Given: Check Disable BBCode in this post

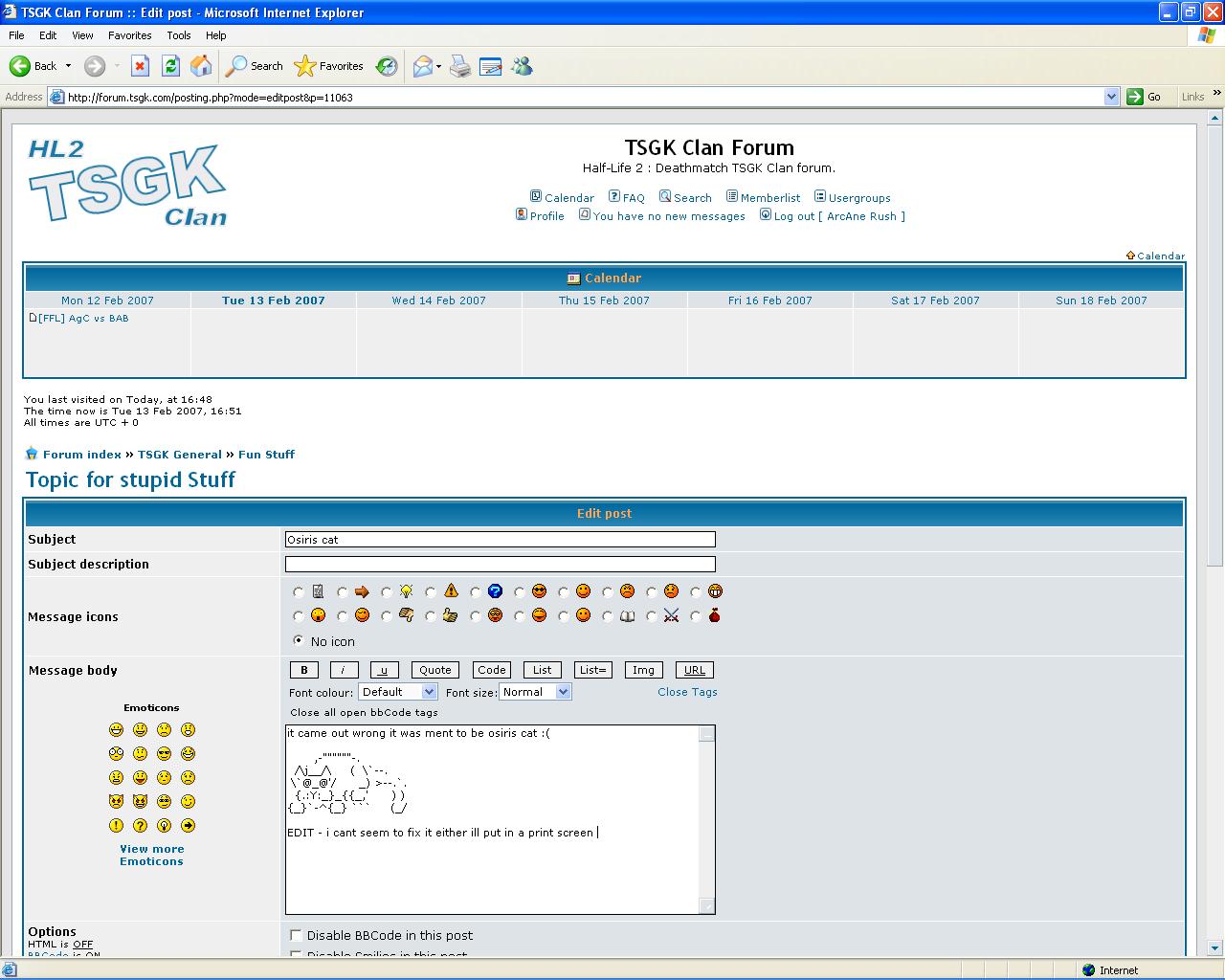Looking at the screenshot, I should pyautogui.click(x=296, y=935).
